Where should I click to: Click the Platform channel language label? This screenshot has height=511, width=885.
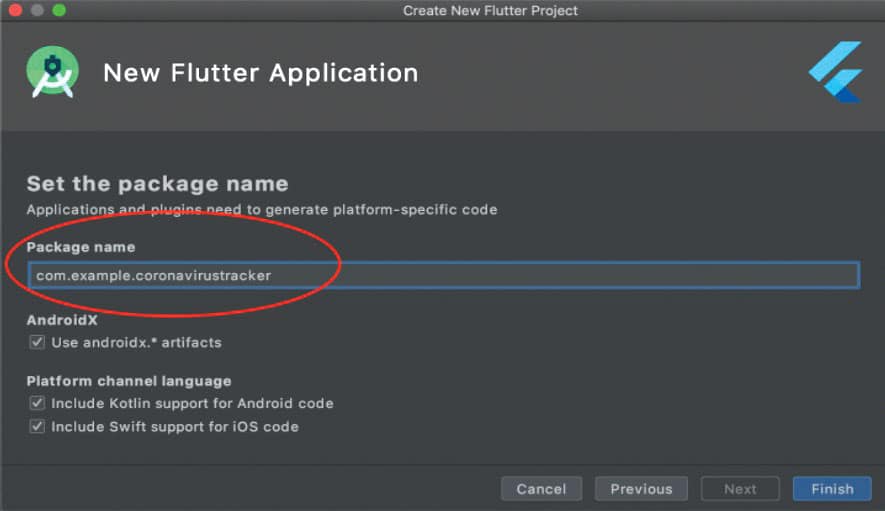pyautogui.click(x=128, y=381)
